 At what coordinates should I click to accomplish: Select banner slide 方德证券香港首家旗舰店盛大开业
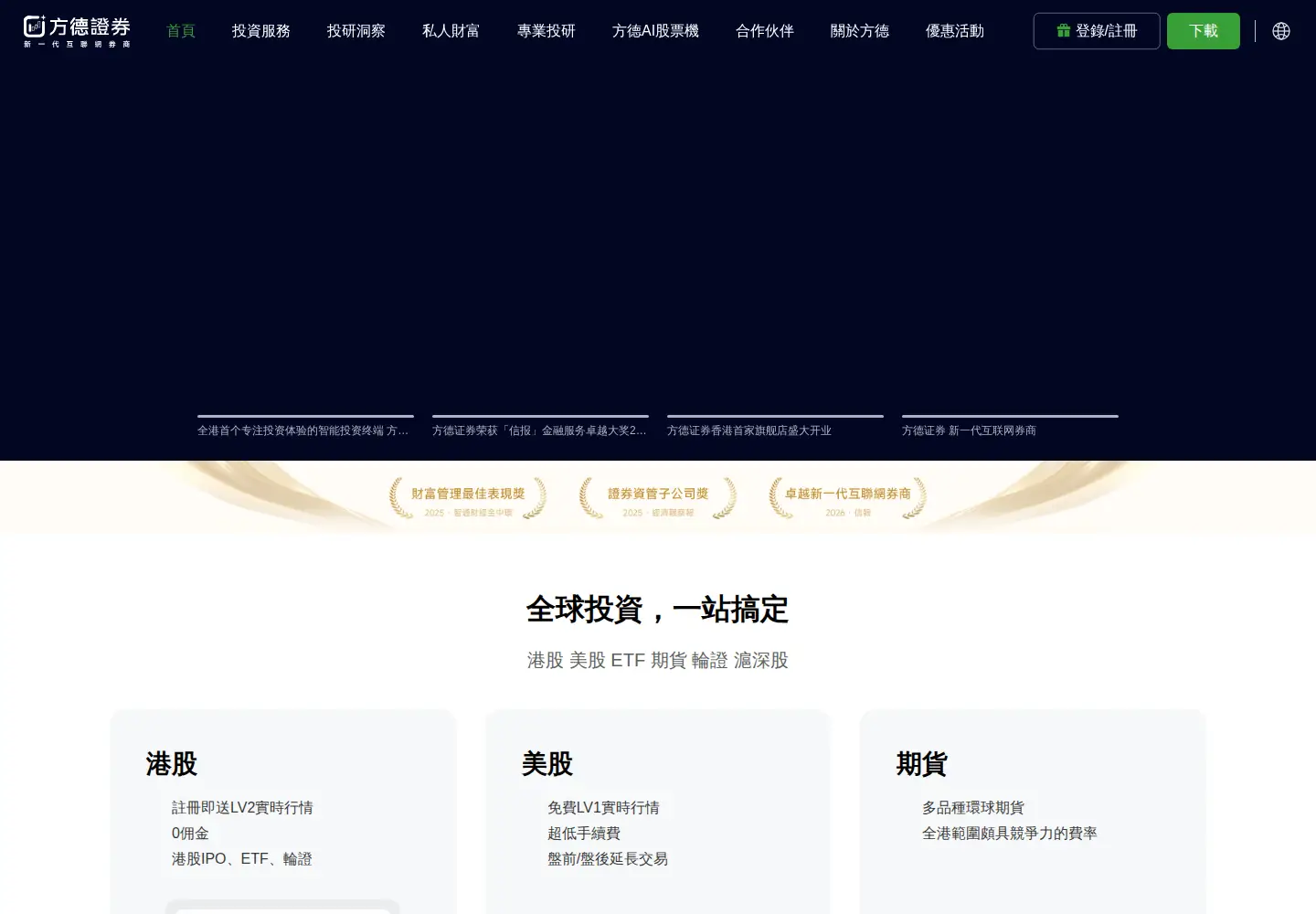(775, 428)
